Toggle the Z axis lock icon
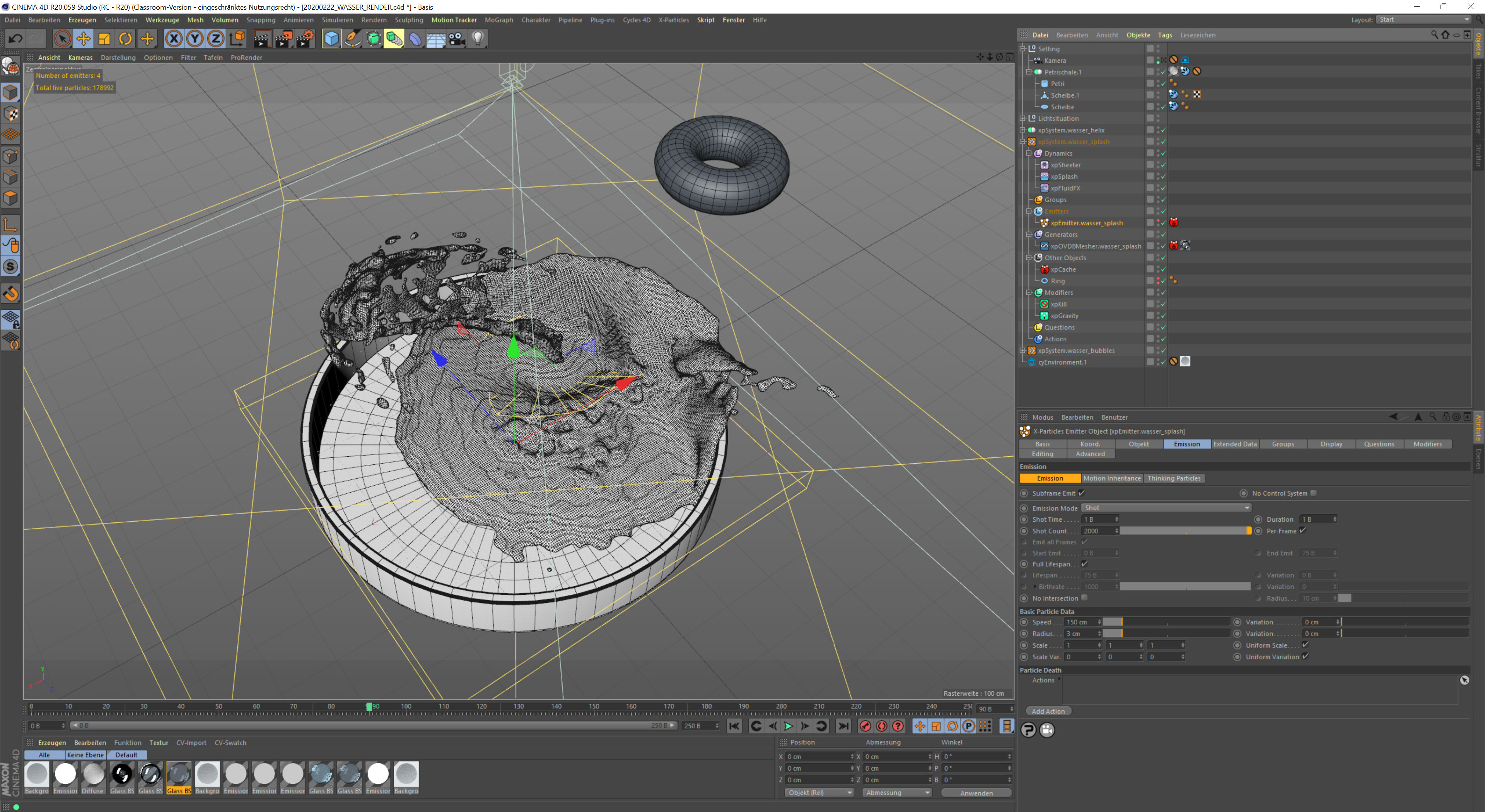The height and width of the screenshot is (812, 1485). coord(216,39)
